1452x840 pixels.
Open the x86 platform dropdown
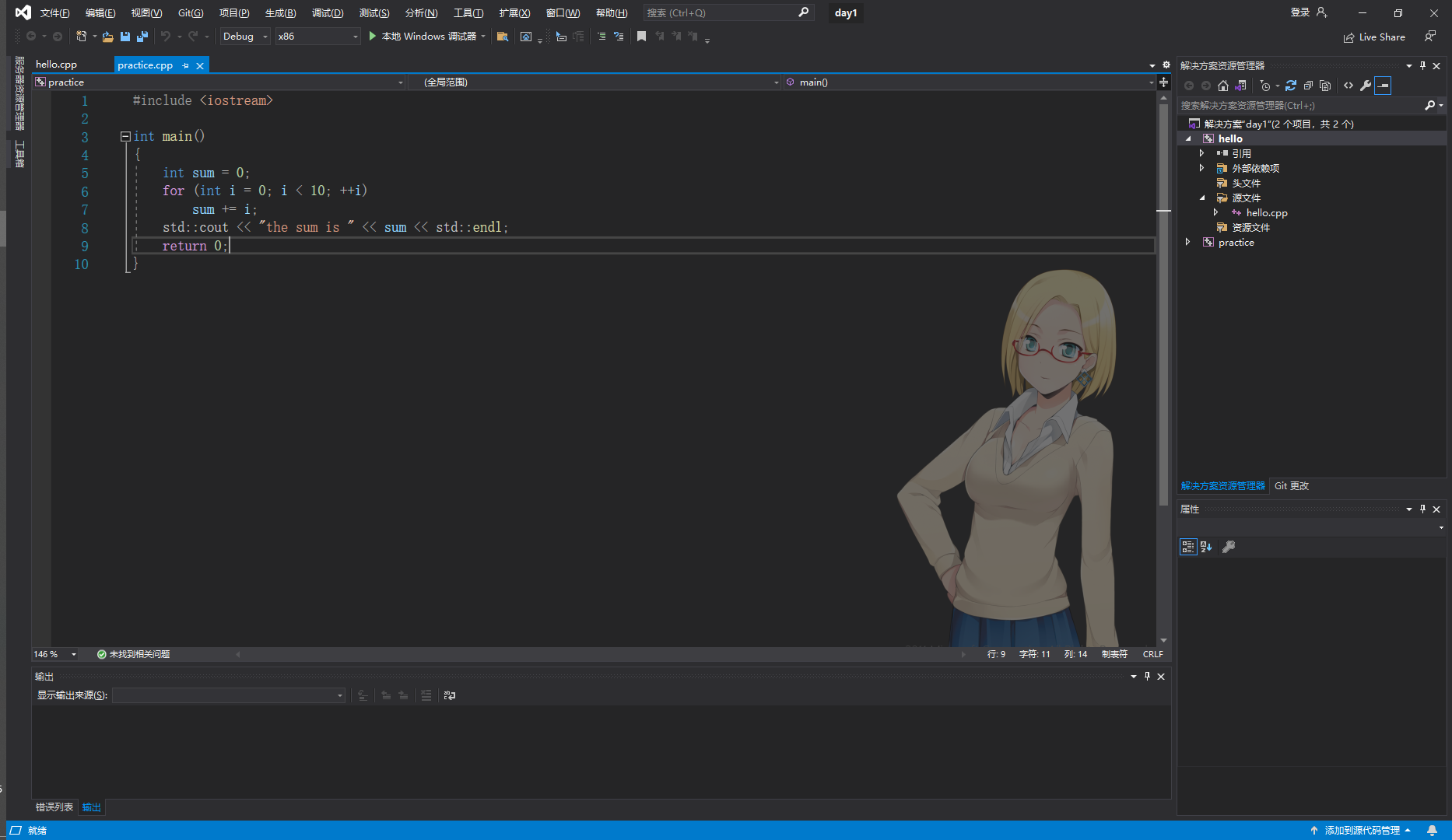click(x=317, y=37)
